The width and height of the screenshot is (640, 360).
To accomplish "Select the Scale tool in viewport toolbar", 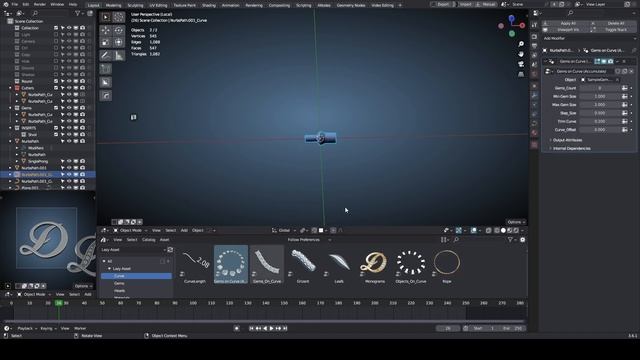I will 106,42.
